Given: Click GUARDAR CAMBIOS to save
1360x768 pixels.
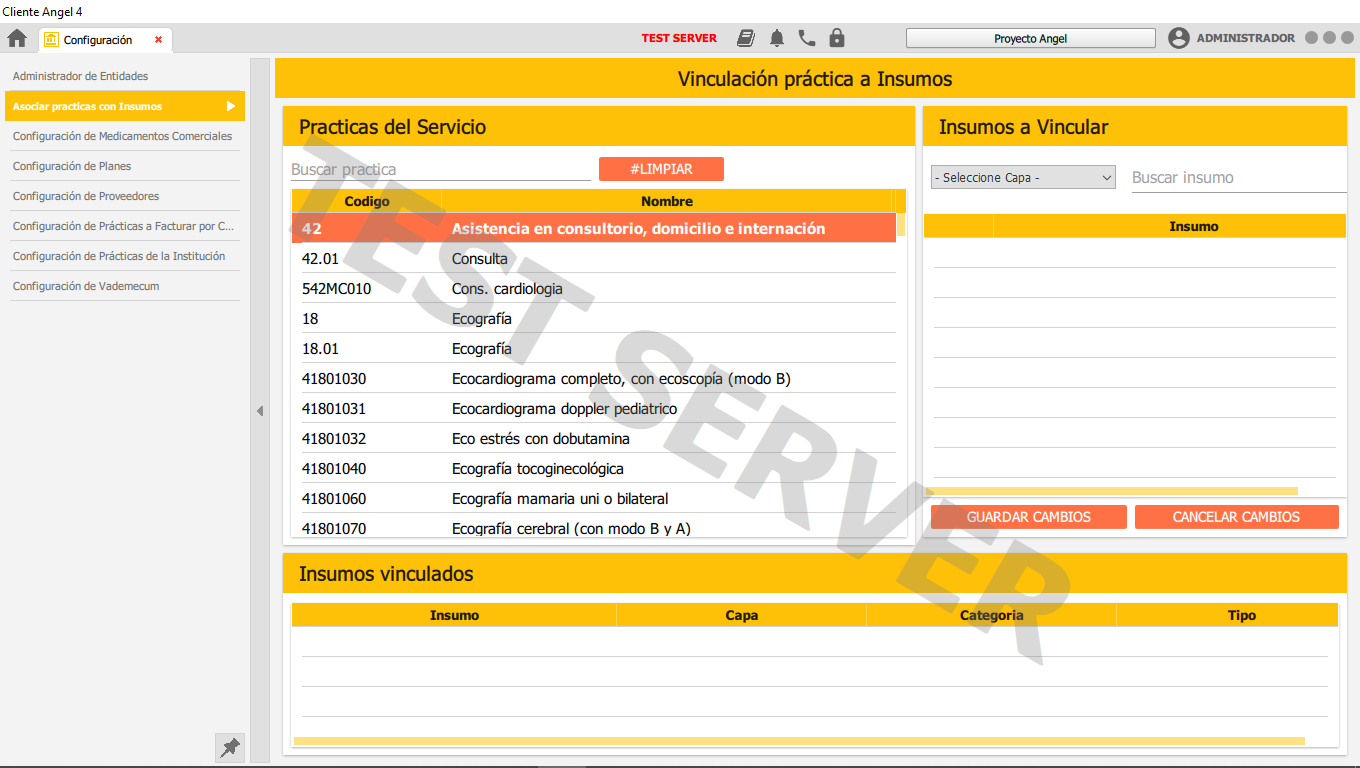Looking at the screenshot, I should 1028,516.
